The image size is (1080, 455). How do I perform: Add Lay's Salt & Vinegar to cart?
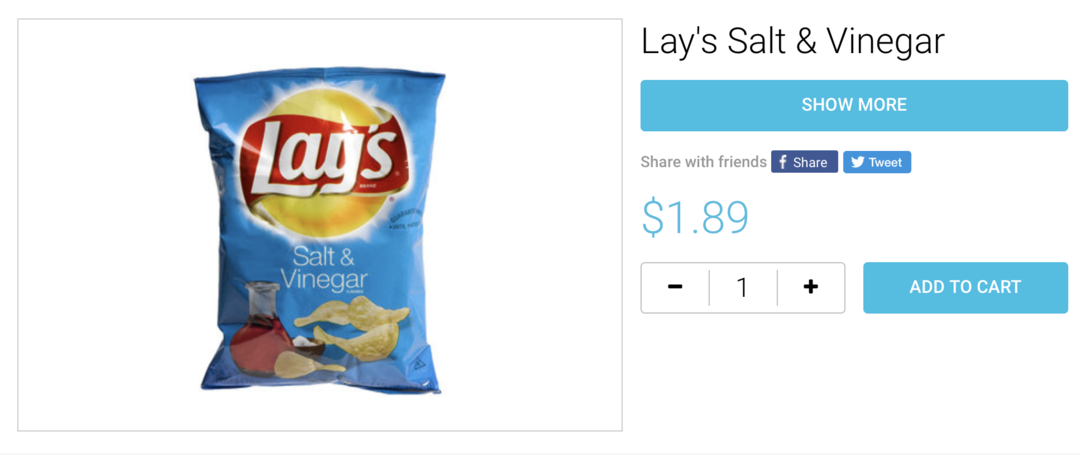(965, 287)
